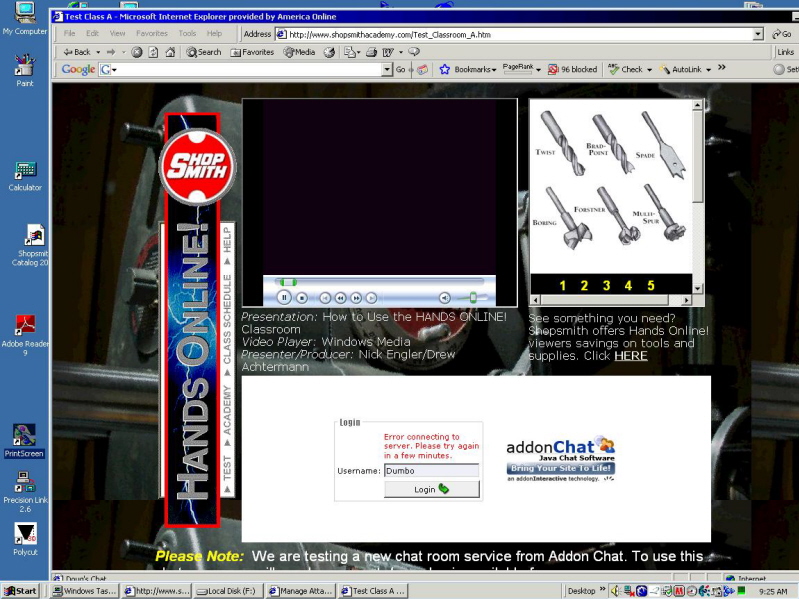The height and width of the screenshot is (599, 799).
Task: Click the Google toolbar search field
Action: (250, 69)
